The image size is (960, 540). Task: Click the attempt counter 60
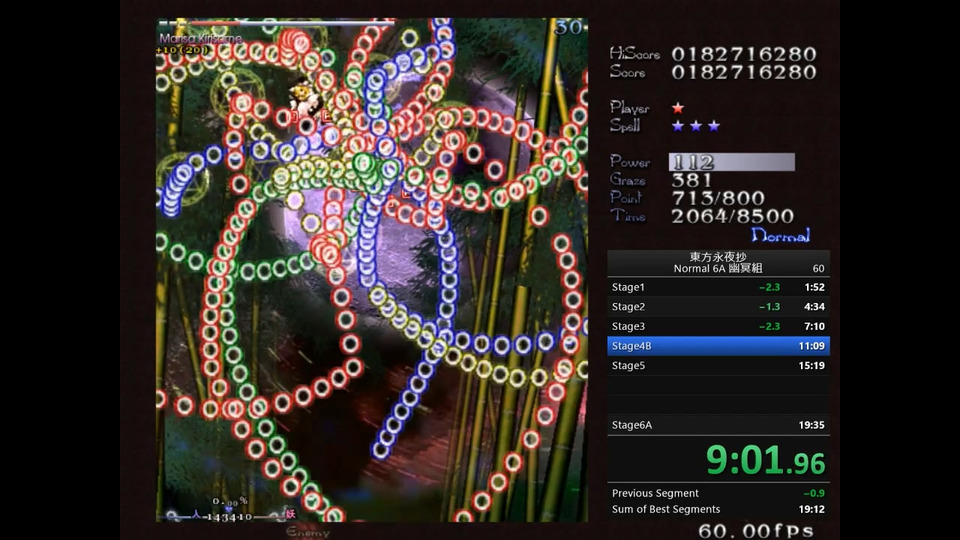pos(819,269)
